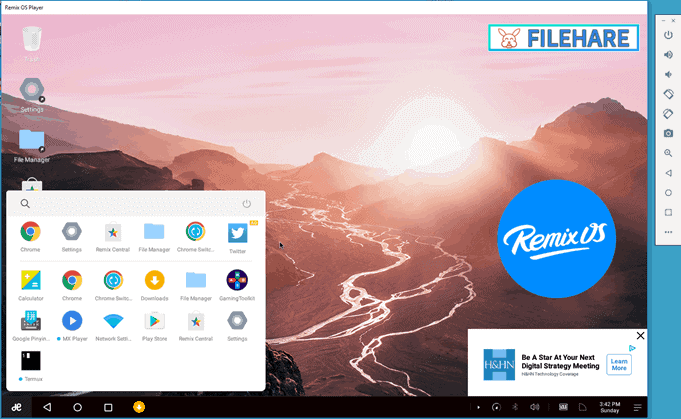Click the 3:42 PM Sunday clock
Image resolution: width=681 pixels, height=419 pixels.
tap(610, 407)
